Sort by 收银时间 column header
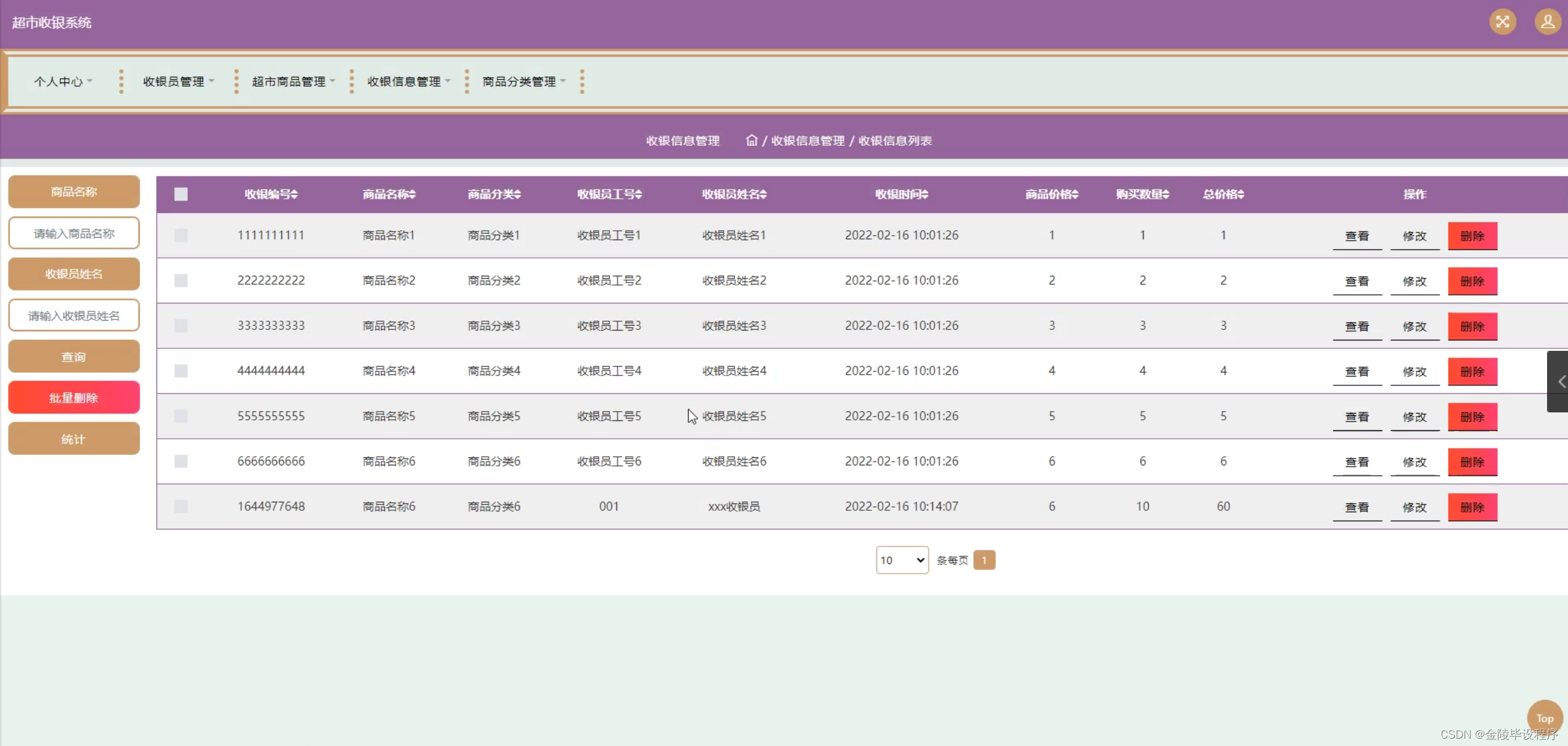Screen dimensions: 1568x746 [901, 195]
